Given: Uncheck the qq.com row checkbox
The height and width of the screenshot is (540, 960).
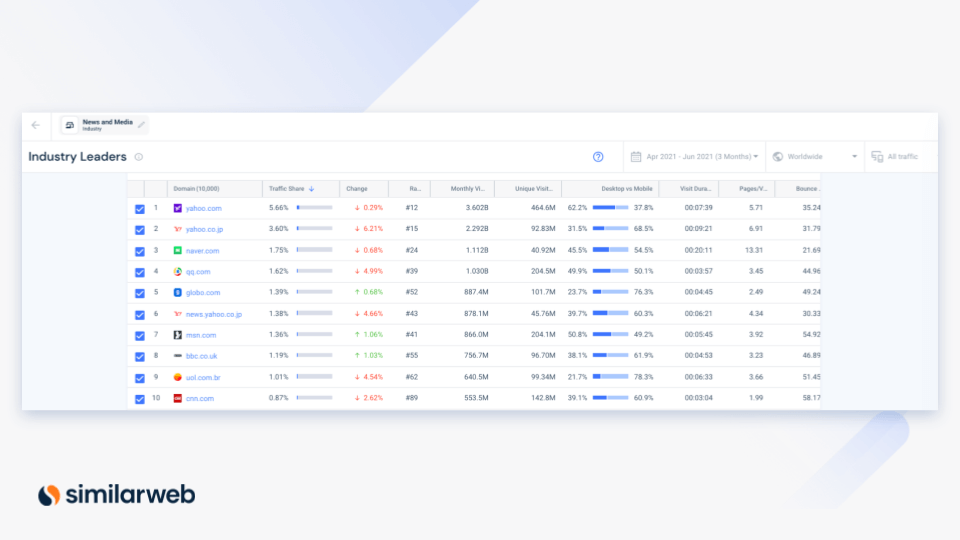Looking at the screenshot, I should click(140, 272).
